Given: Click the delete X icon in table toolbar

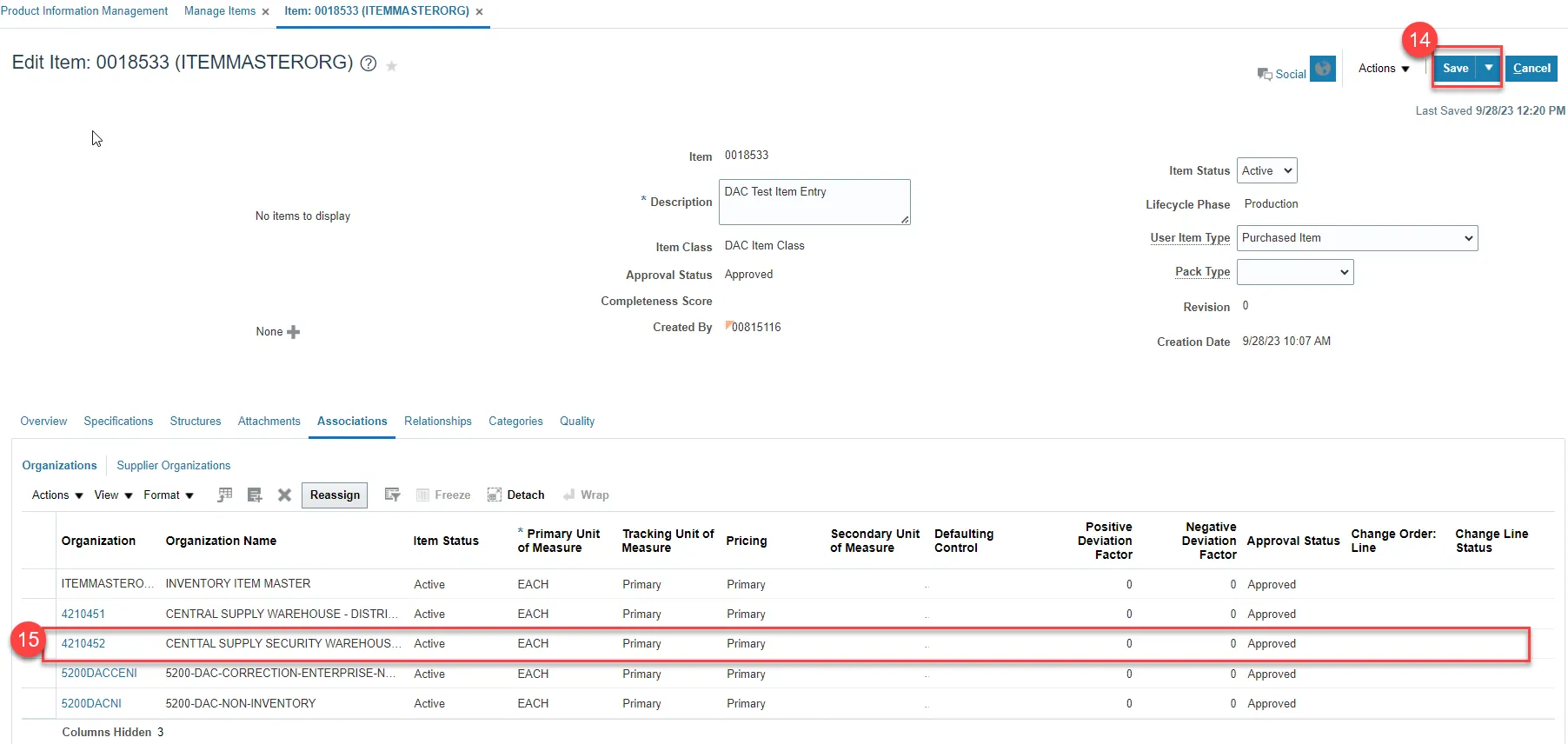Looking at the screenshot, I should pos(284,495).
